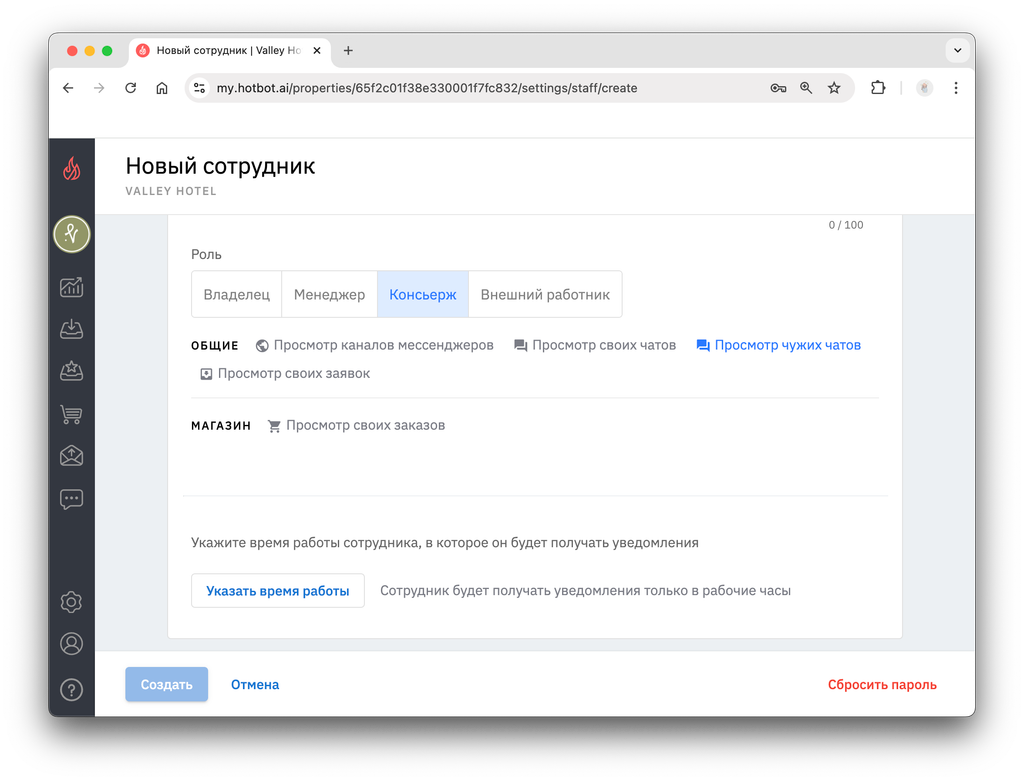Go back in browser history
Viewport: 1024px width, 781px height.
point(68,88)
